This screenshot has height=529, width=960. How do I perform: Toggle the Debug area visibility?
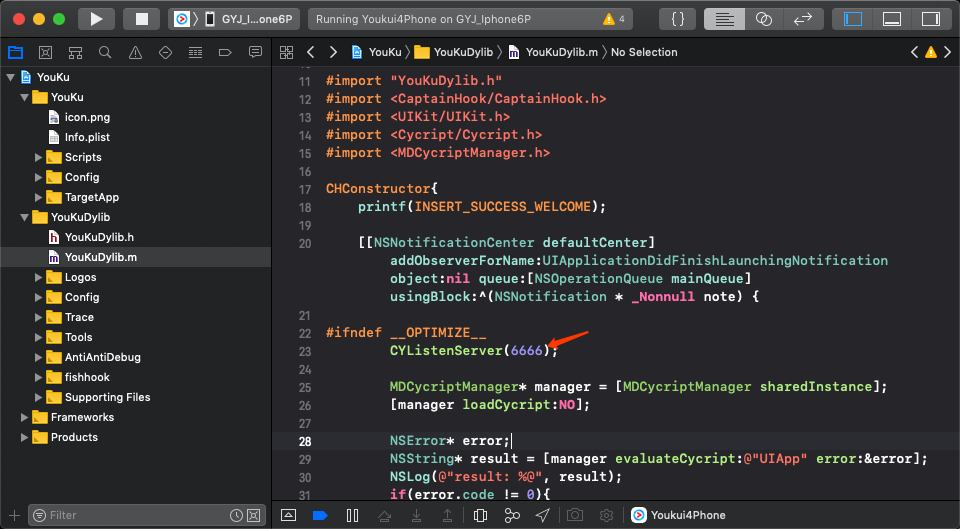coord(891,19)
